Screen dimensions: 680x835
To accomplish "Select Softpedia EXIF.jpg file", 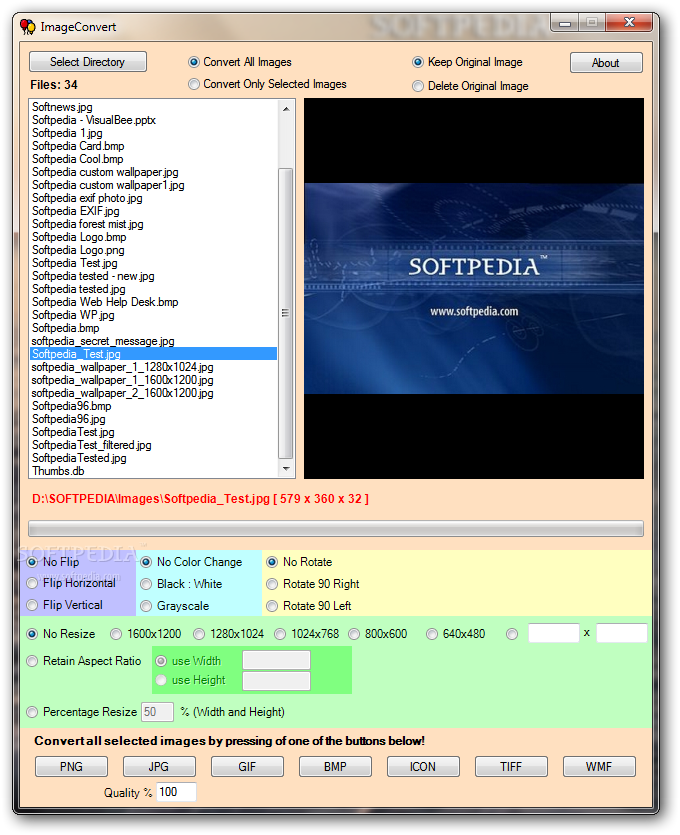I will (154, 211).
